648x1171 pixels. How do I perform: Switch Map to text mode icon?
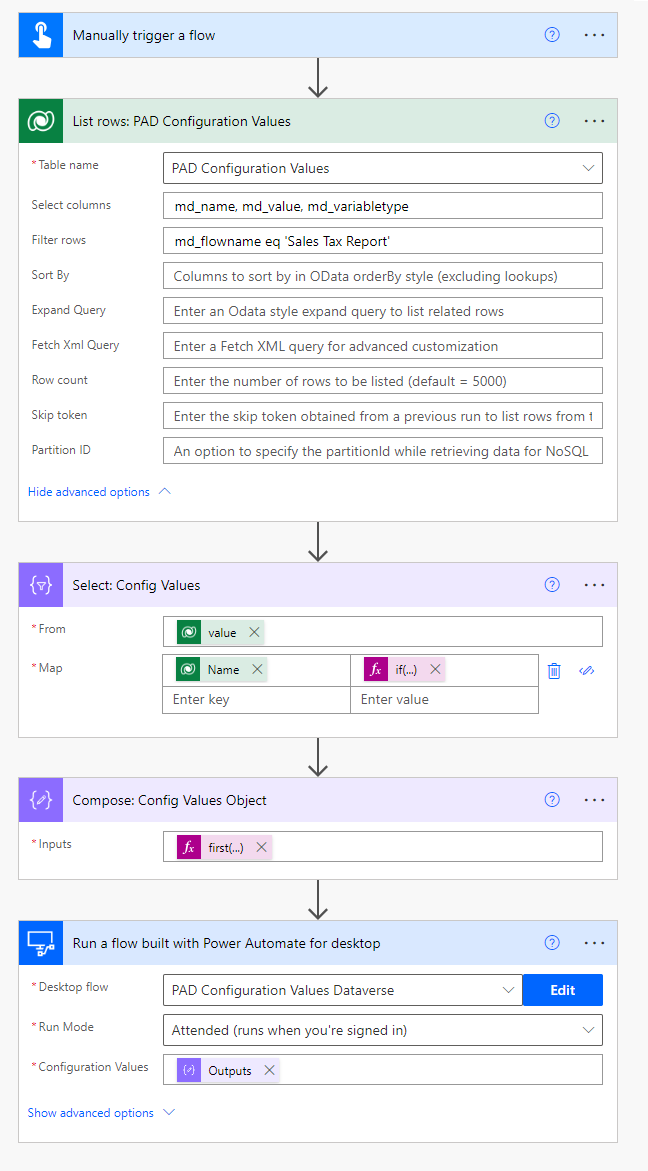point(587,670)
